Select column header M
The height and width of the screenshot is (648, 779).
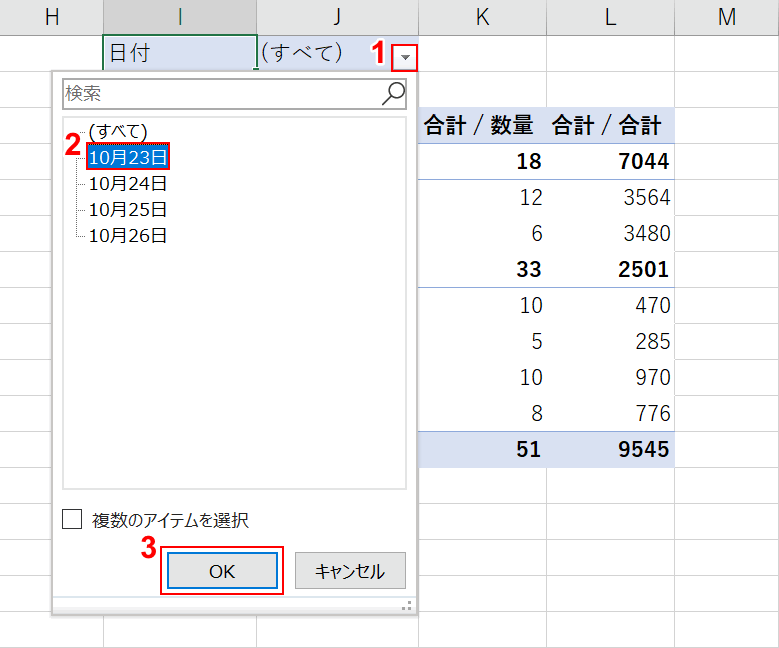tap(726, 16)
